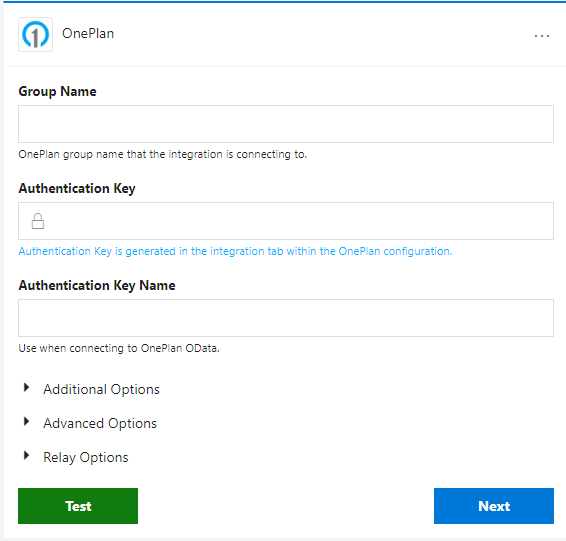Click the green Test button
The height and width of the screenshot is (541, 566).
[x=78, y=506]
